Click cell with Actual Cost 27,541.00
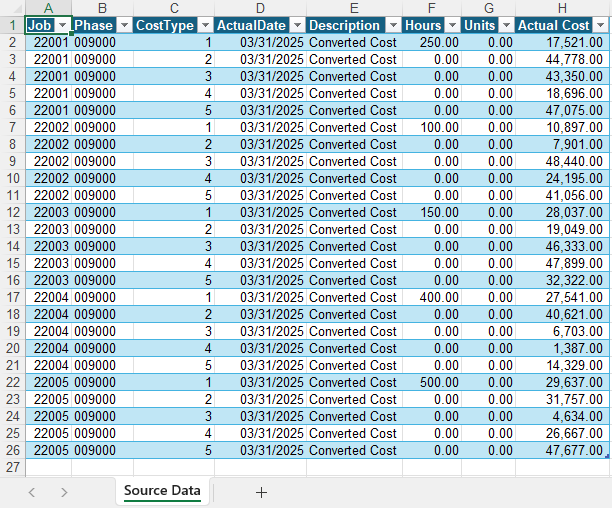The image size is (612, 508). click(562, 297)
